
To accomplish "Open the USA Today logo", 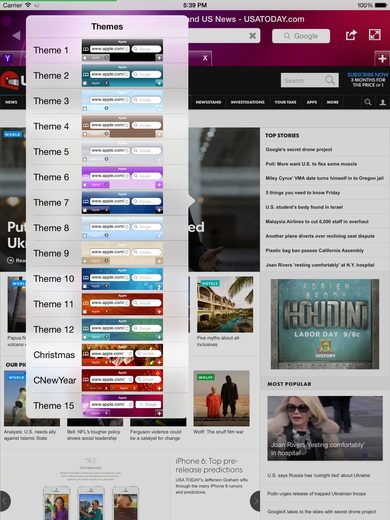I will (x=13, y=81).
